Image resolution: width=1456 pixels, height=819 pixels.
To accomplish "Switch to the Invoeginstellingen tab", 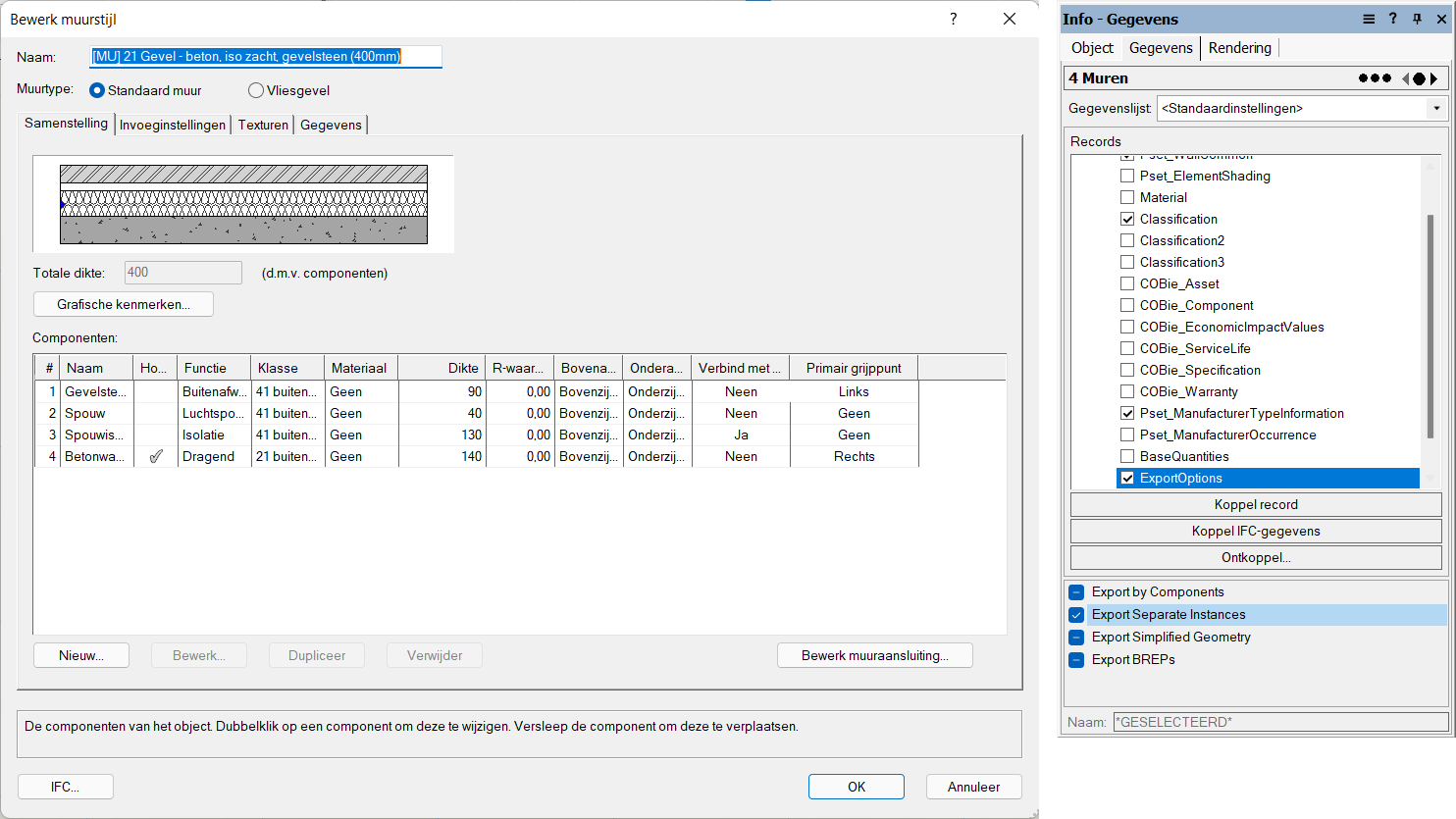I will pos(173,125).
